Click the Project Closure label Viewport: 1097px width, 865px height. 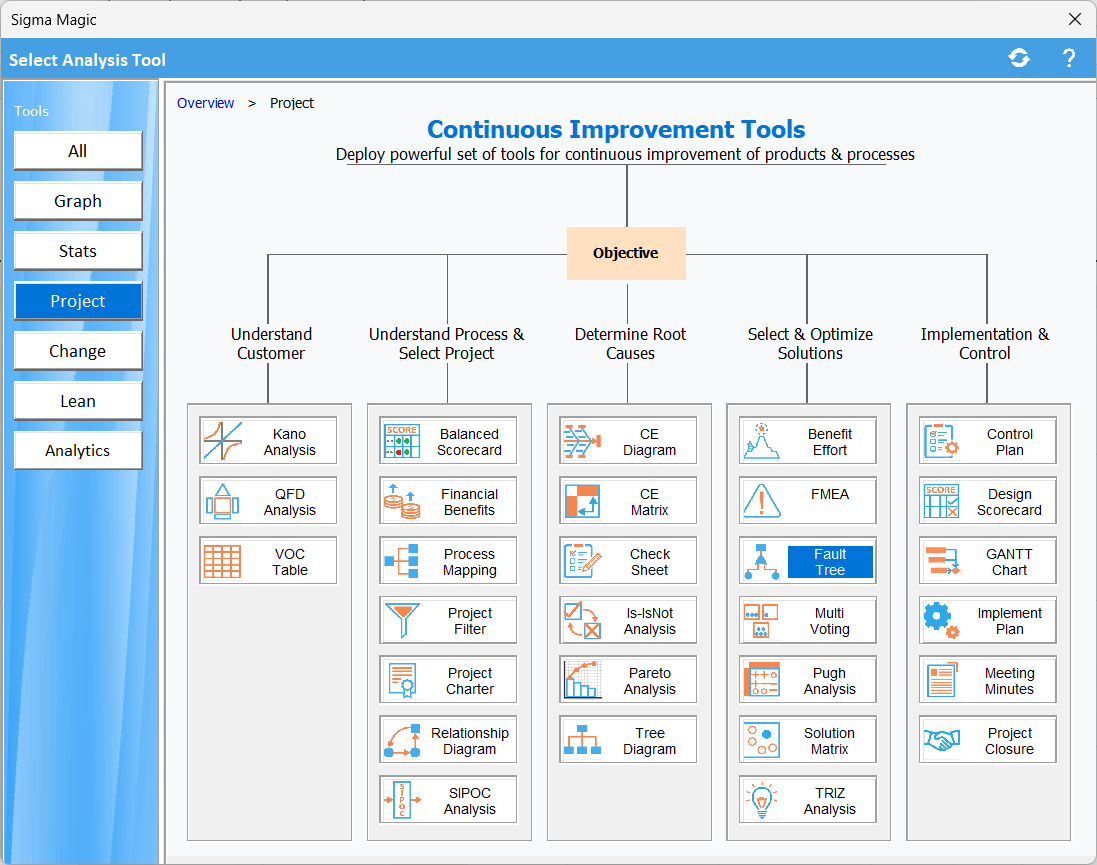point(1010,741)
